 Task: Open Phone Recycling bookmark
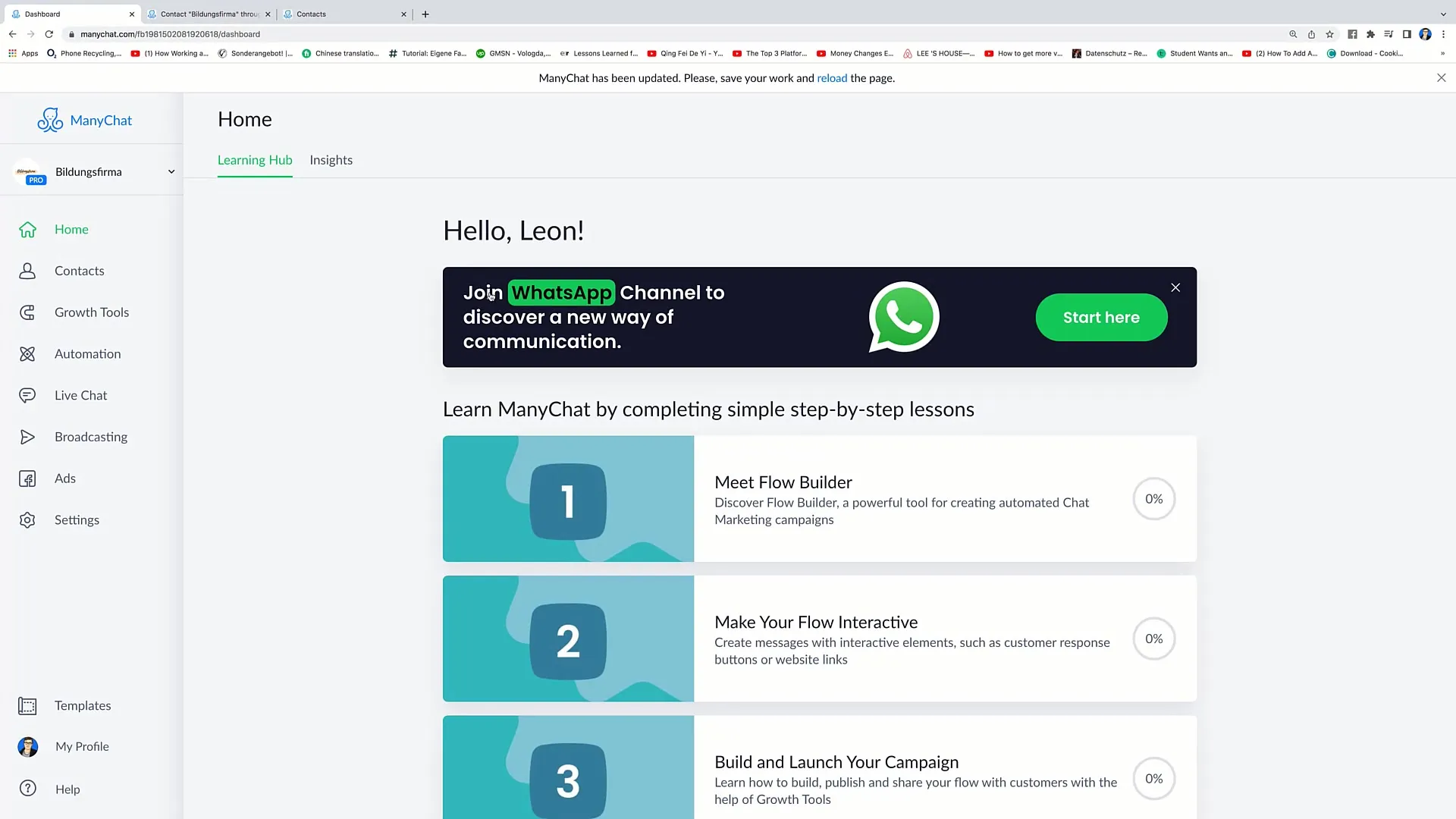[83, 53]
